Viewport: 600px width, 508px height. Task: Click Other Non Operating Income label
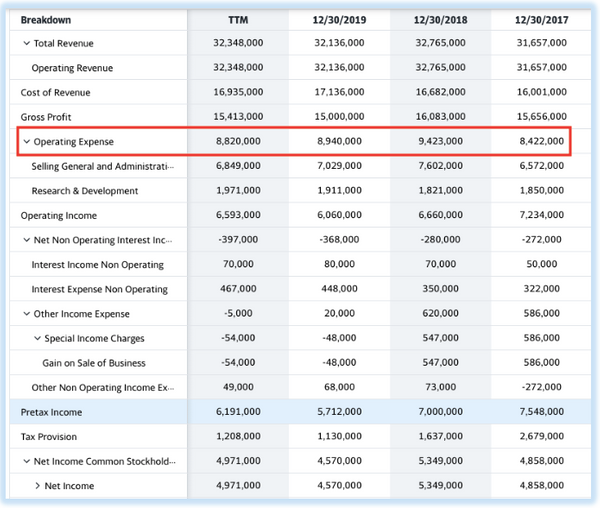click(x=103, y=388)
